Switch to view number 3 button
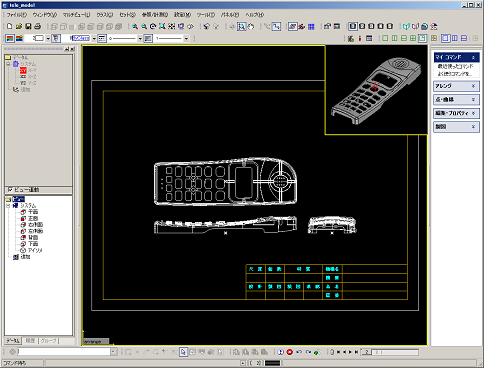The height and width of the screenshot is (368, 484). [371, 26]
